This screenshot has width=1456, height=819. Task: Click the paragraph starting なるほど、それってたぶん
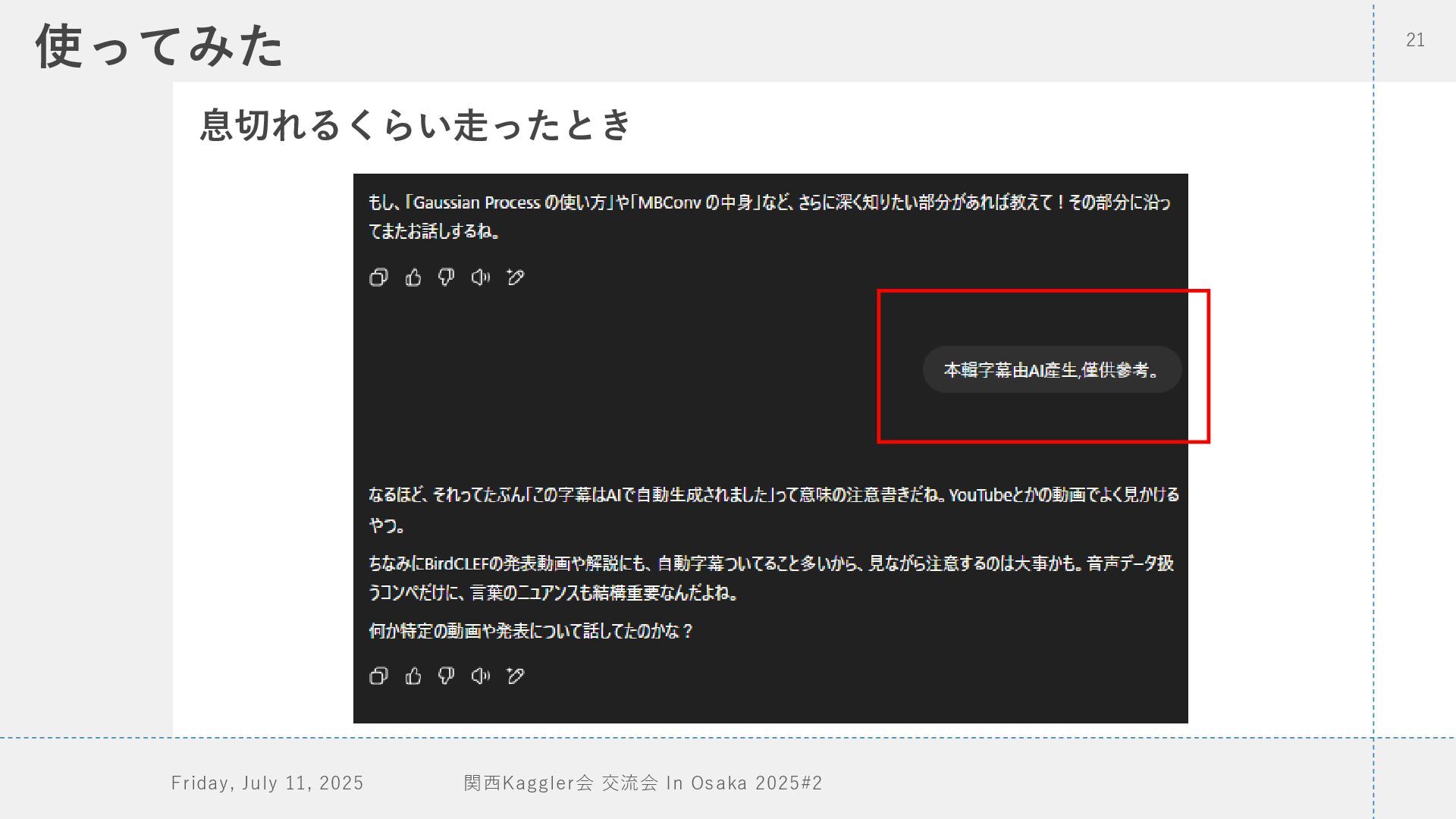pos(773,510)
